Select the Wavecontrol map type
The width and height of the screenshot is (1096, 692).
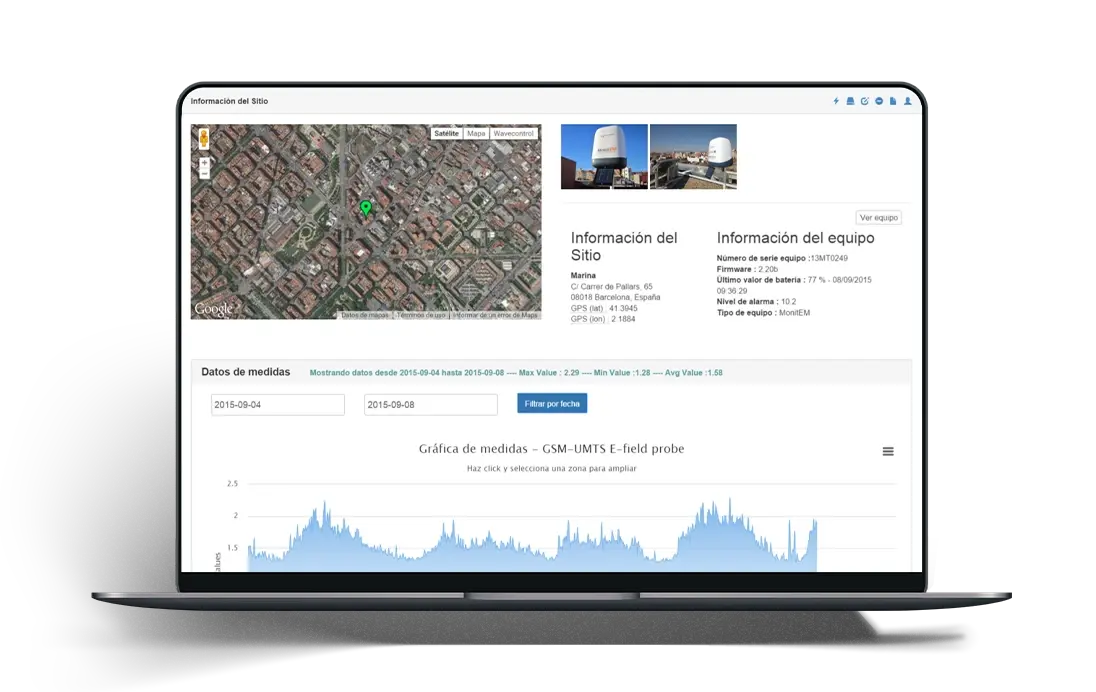[514, 134]
